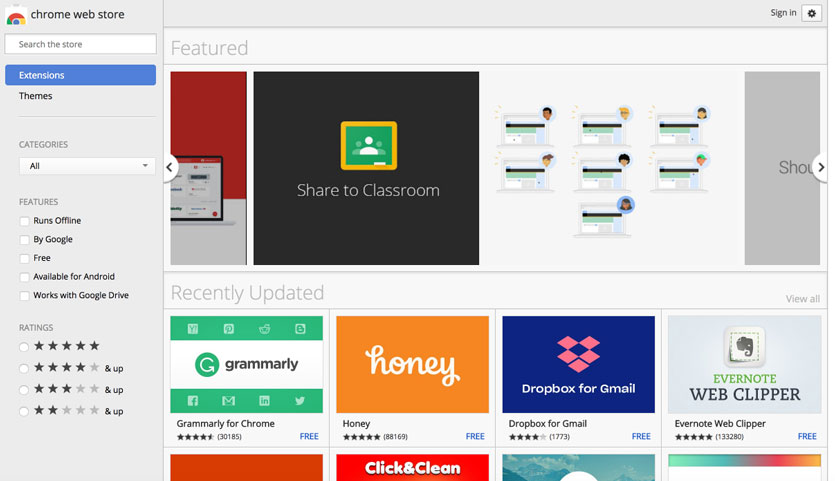Open the settings gear menu

point(811,13)
